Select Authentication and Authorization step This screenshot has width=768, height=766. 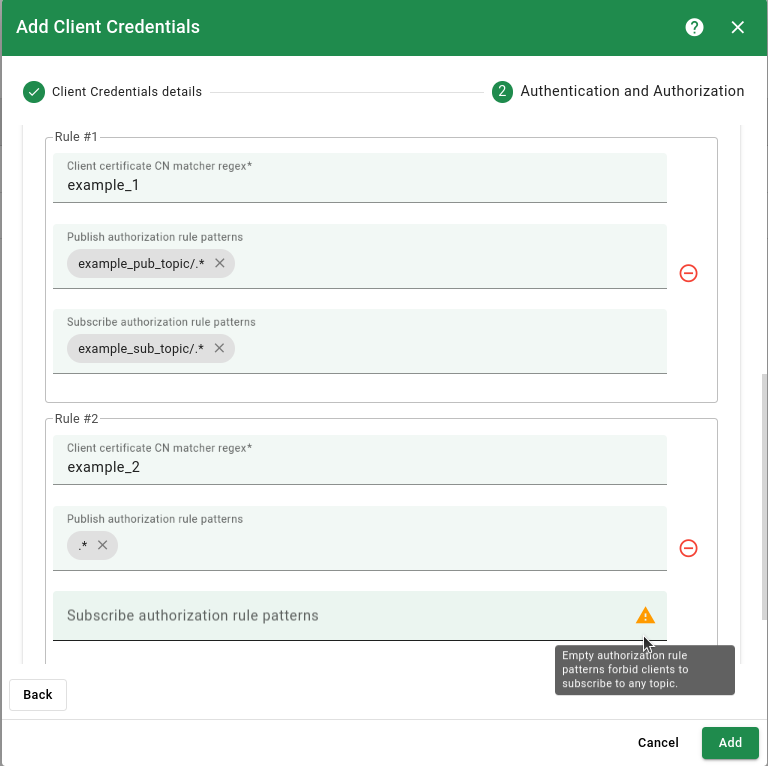point(631,91)
